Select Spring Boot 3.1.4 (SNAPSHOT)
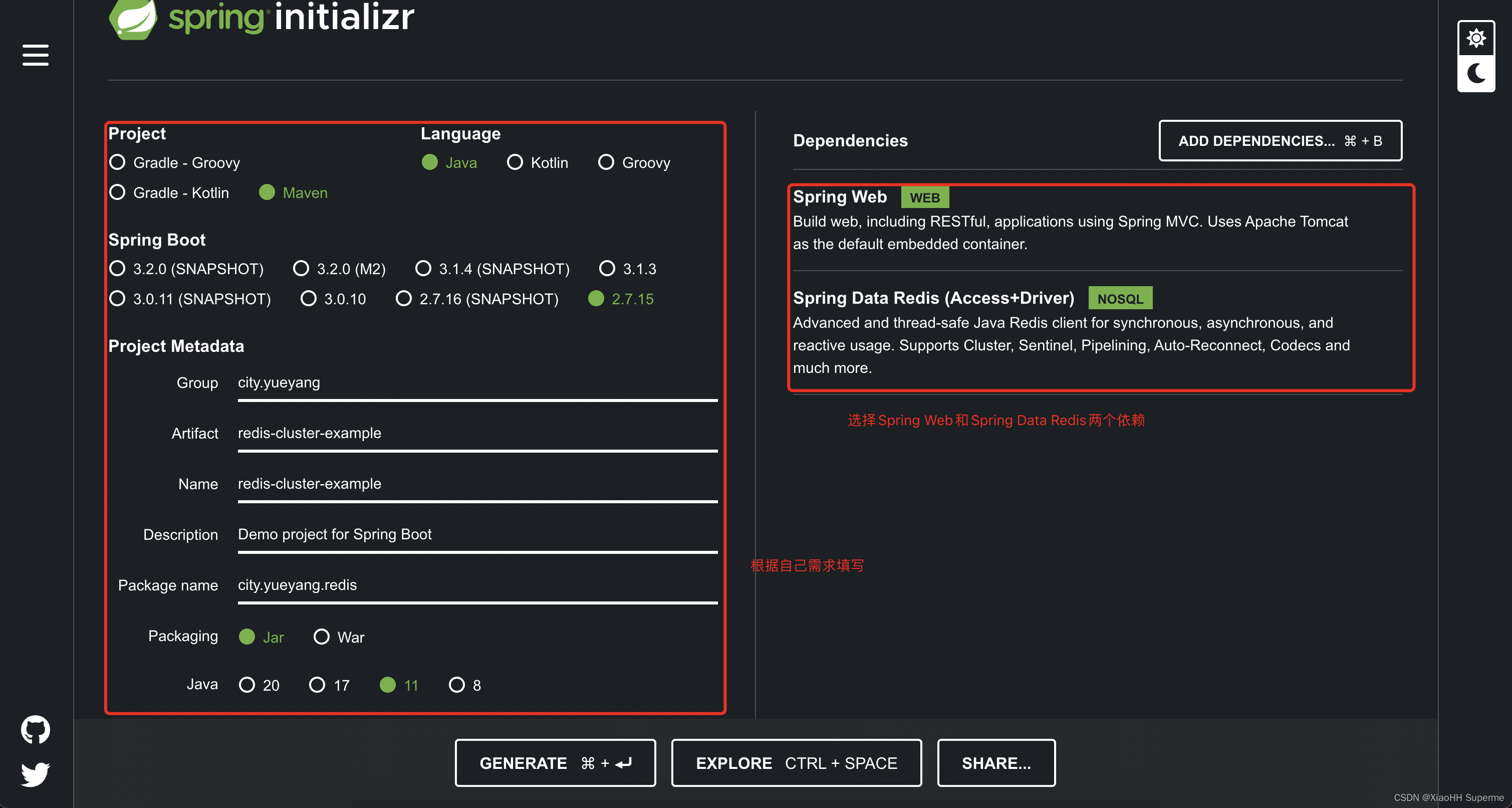Viewport: 1512px width, 808px height. pyautogui.click(x=492, y=269)
